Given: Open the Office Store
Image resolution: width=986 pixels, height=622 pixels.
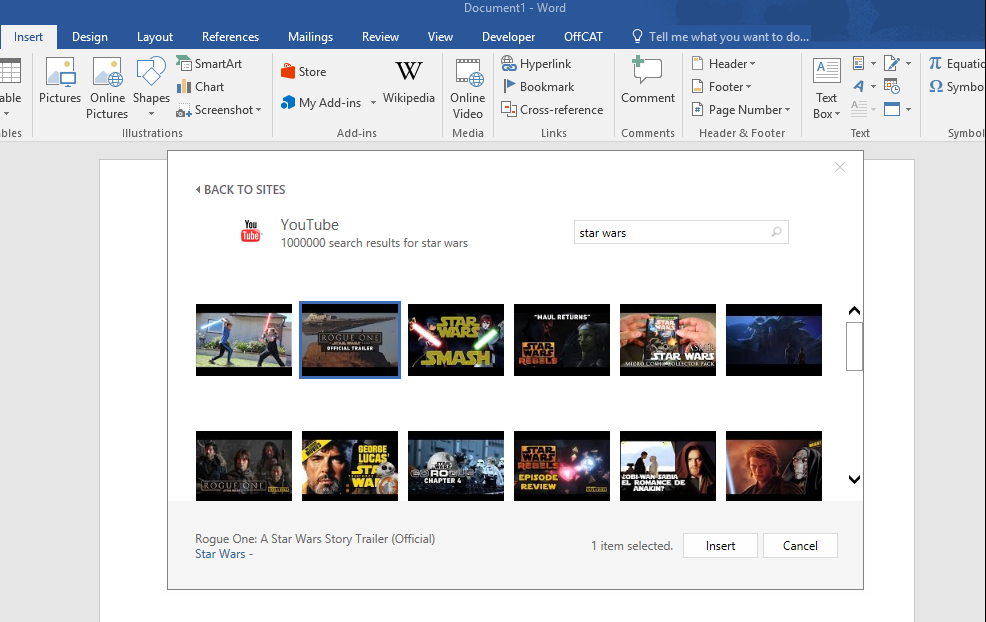Looking at the screenshot, I should coord(303,72).
